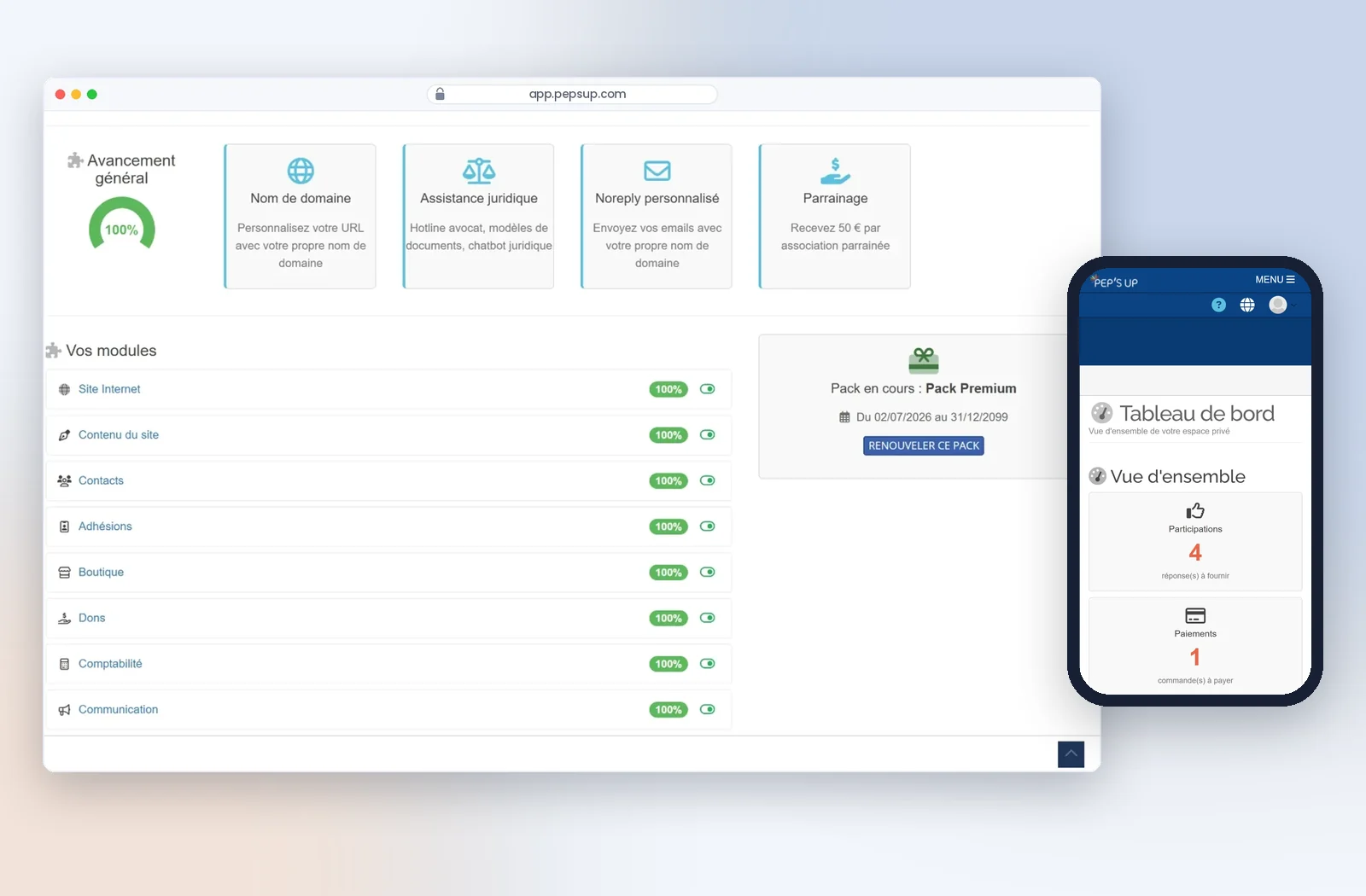This screenshot has width=1366, height=896.
Task: Toggle the Contenu du site module switch
Action: [708, 435]
